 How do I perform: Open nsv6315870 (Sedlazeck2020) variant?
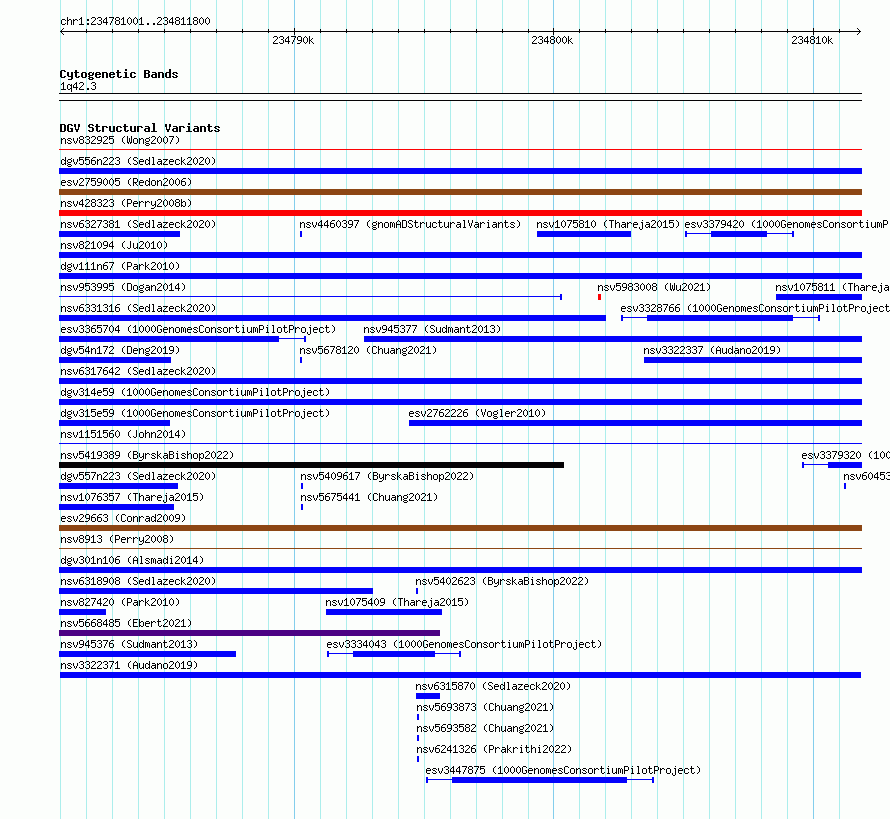427,696
